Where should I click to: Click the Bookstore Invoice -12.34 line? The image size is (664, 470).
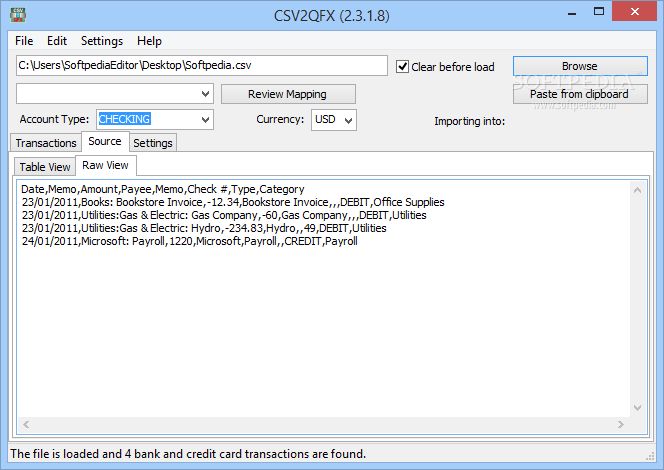233,202
